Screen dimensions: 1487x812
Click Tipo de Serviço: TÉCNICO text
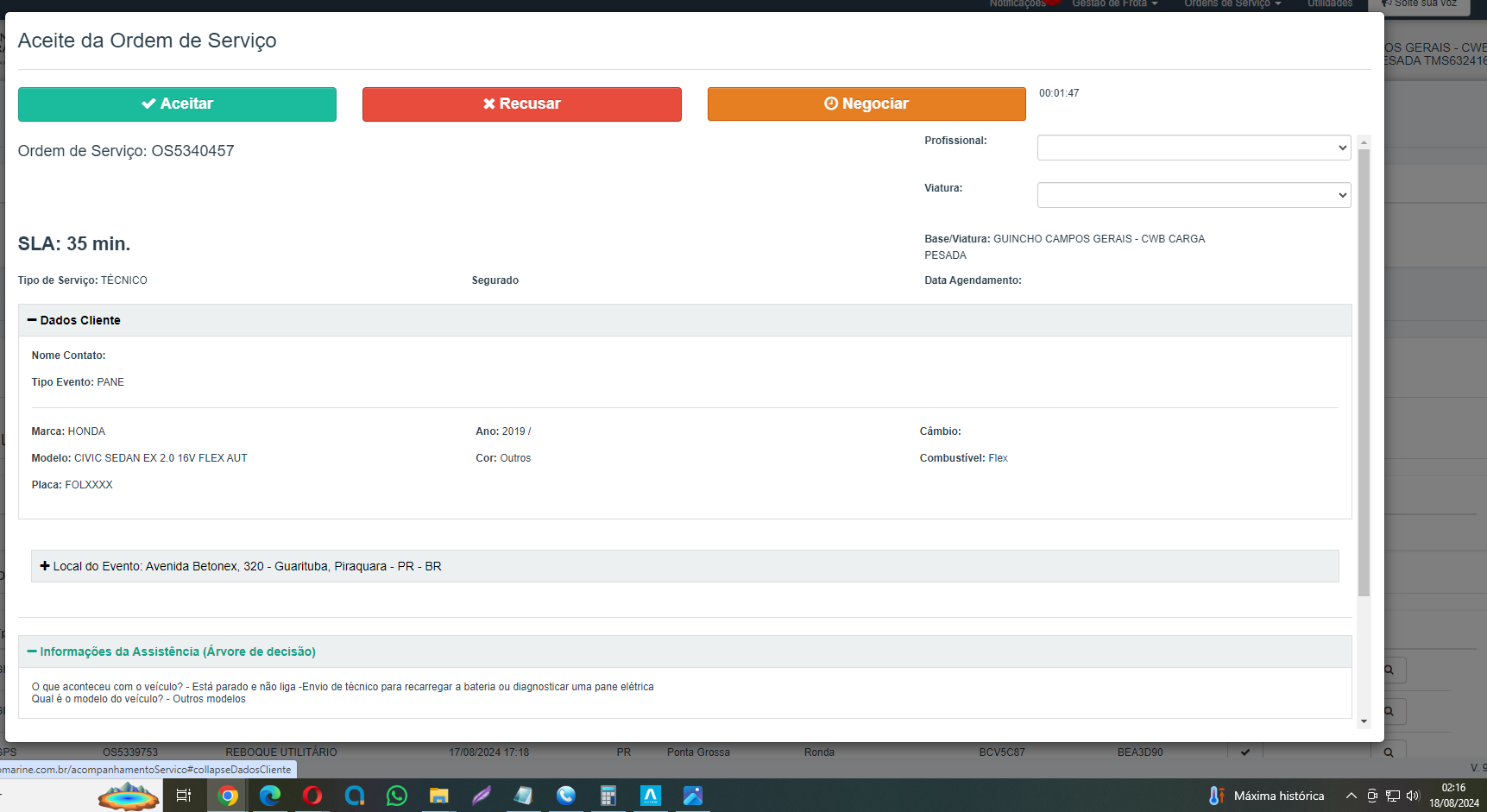(83, 280)
